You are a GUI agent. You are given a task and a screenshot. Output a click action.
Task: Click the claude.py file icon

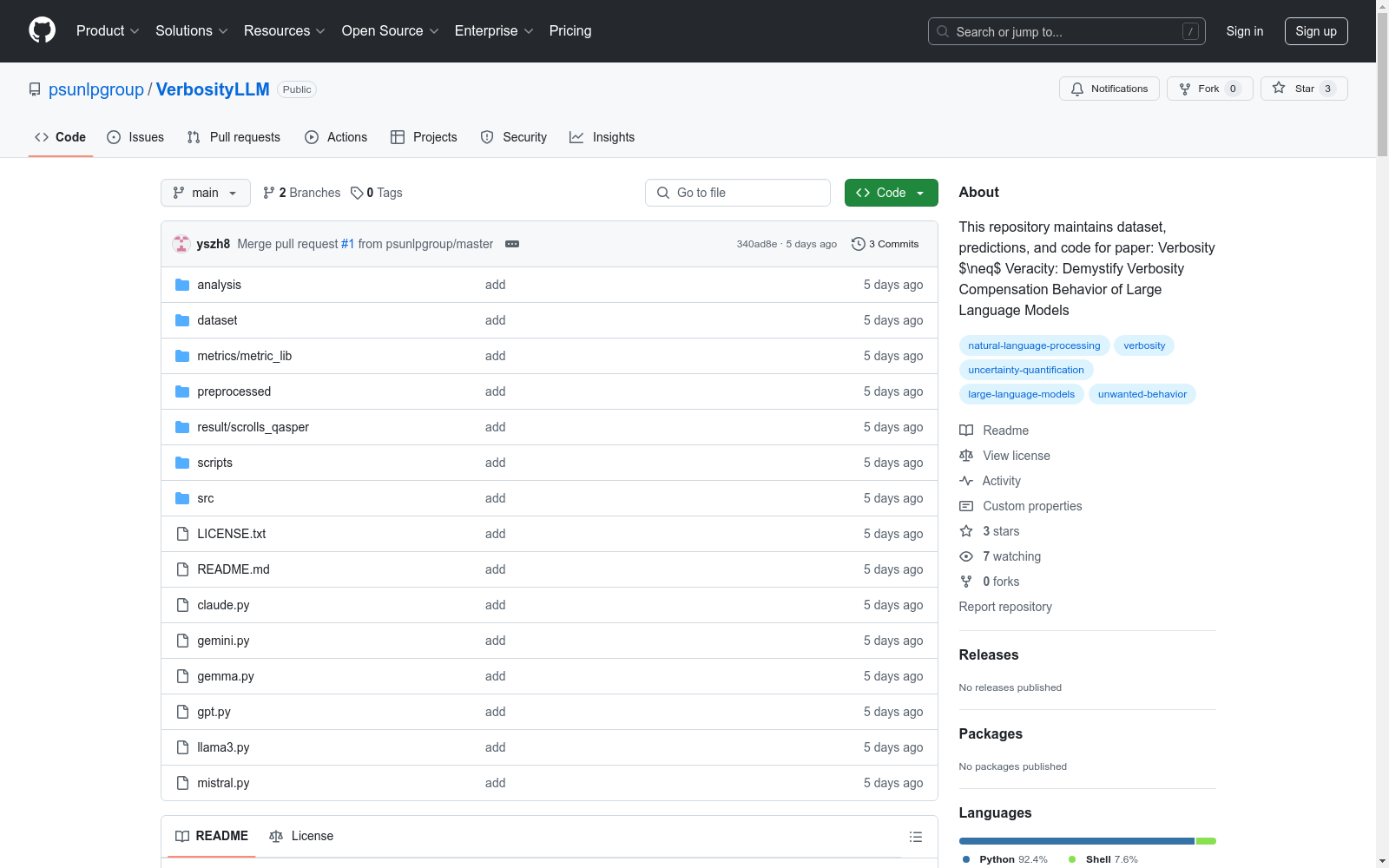pos(182,605)
